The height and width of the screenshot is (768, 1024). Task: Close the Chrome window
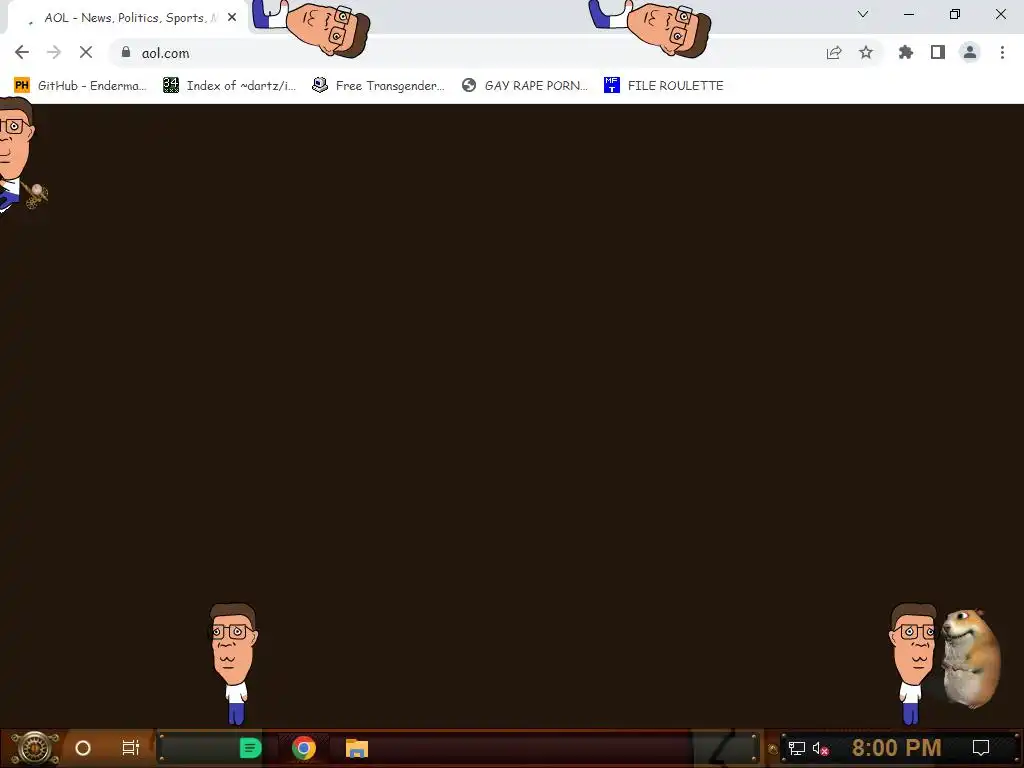pos(1000,14)
